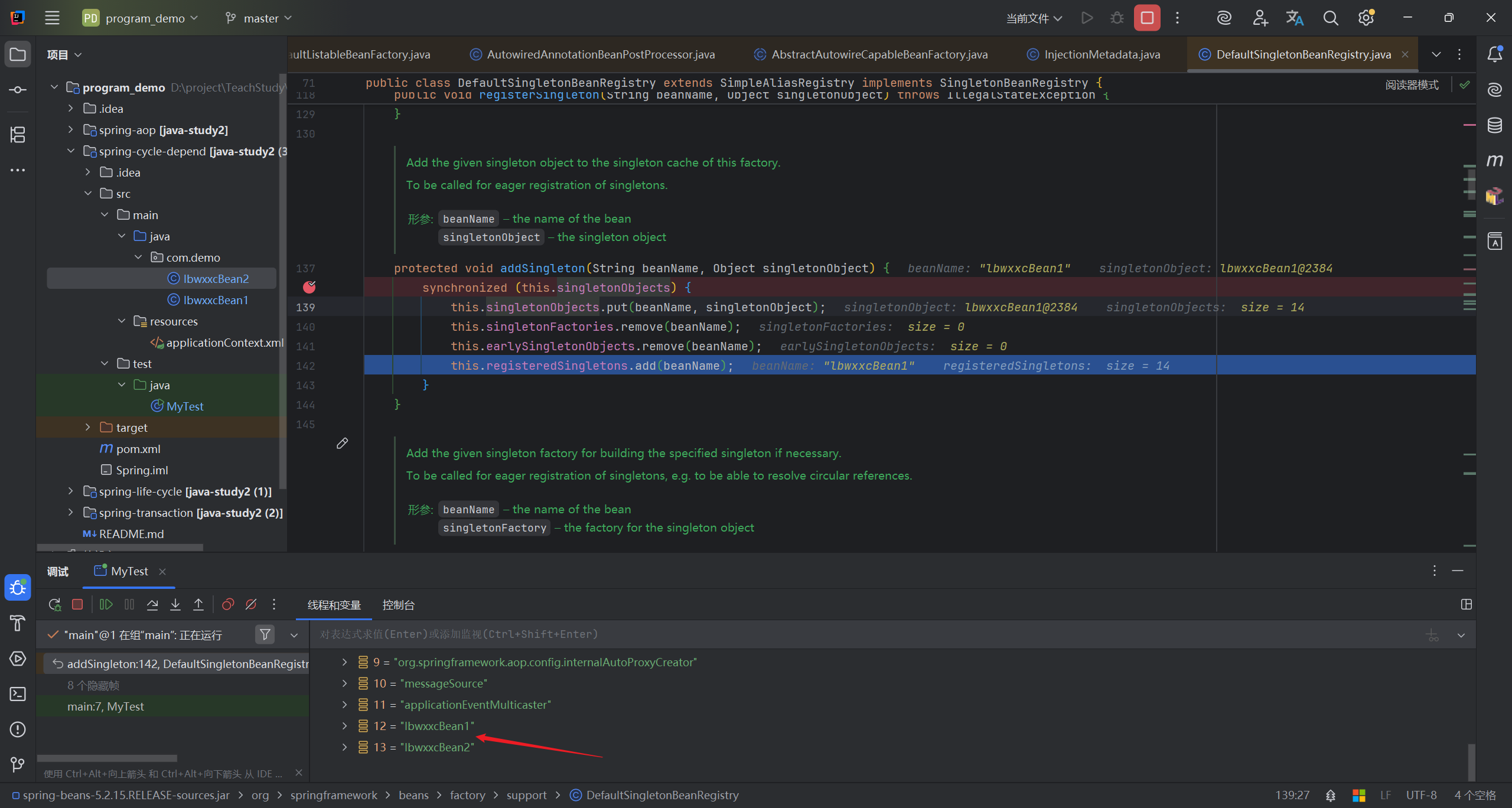Viewport: 1512px width, 808px height.
Task: Open the Maven tool window icon
Action: pyautogui.click(x=1494, y=161)
